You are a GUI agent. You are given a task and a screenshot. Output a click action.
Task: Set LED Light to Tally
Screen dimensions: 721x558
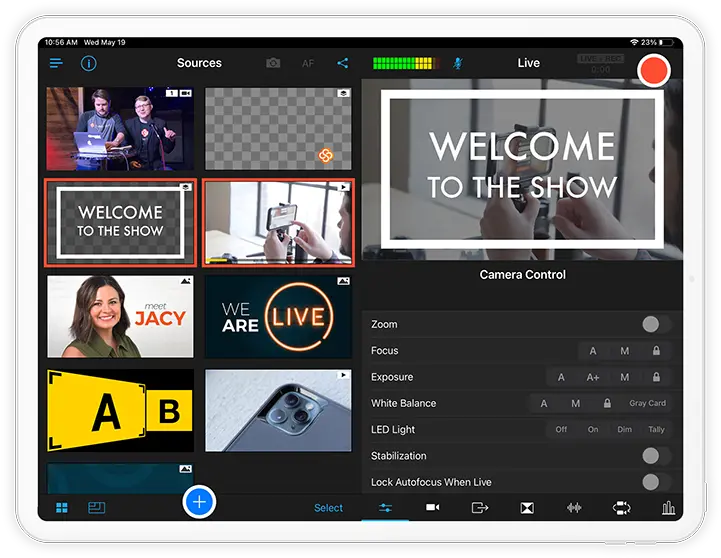click(x=656, y=429)
